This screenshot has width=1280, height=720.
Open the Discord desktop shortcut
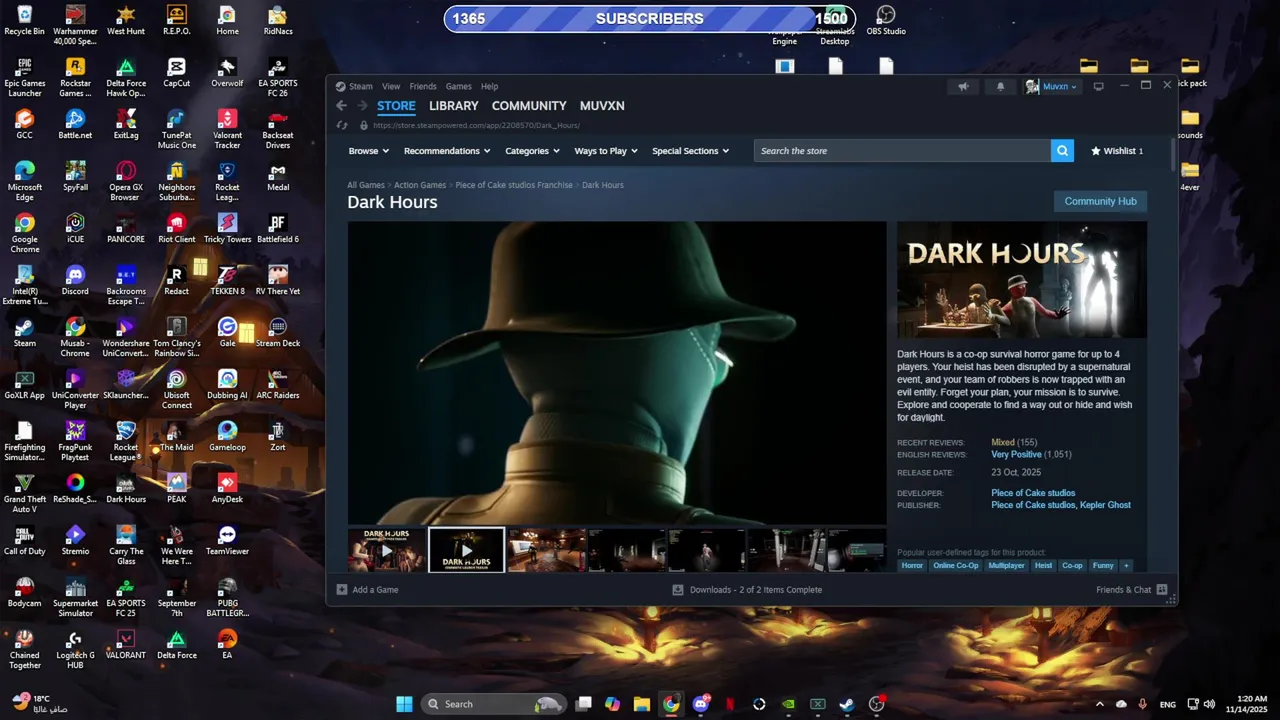pos(75,280)
